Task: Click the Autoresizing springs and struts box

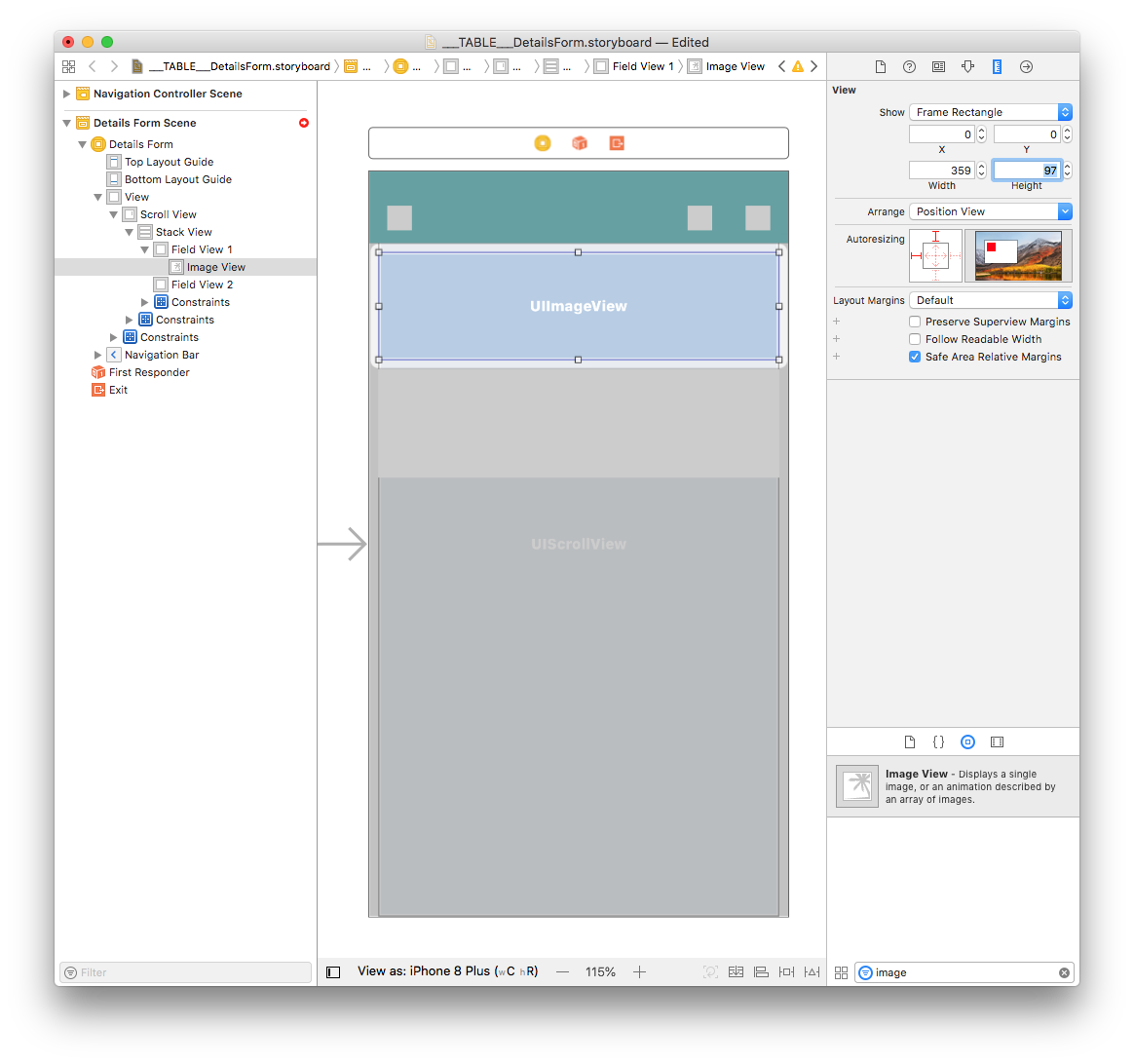Action: tap(935, 255)
